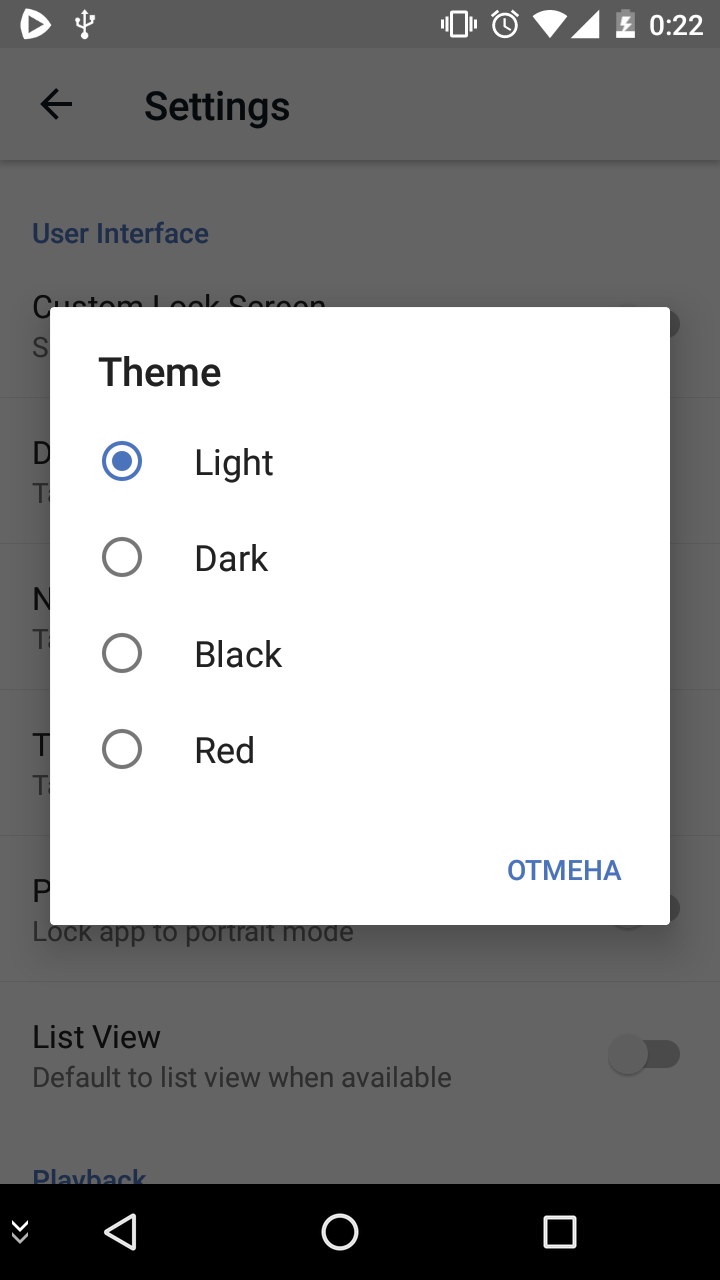Image resolution: width=720 pixels, height=1280 pixels.
Task: Select the Black theme radio button
Action: (122, 653)
